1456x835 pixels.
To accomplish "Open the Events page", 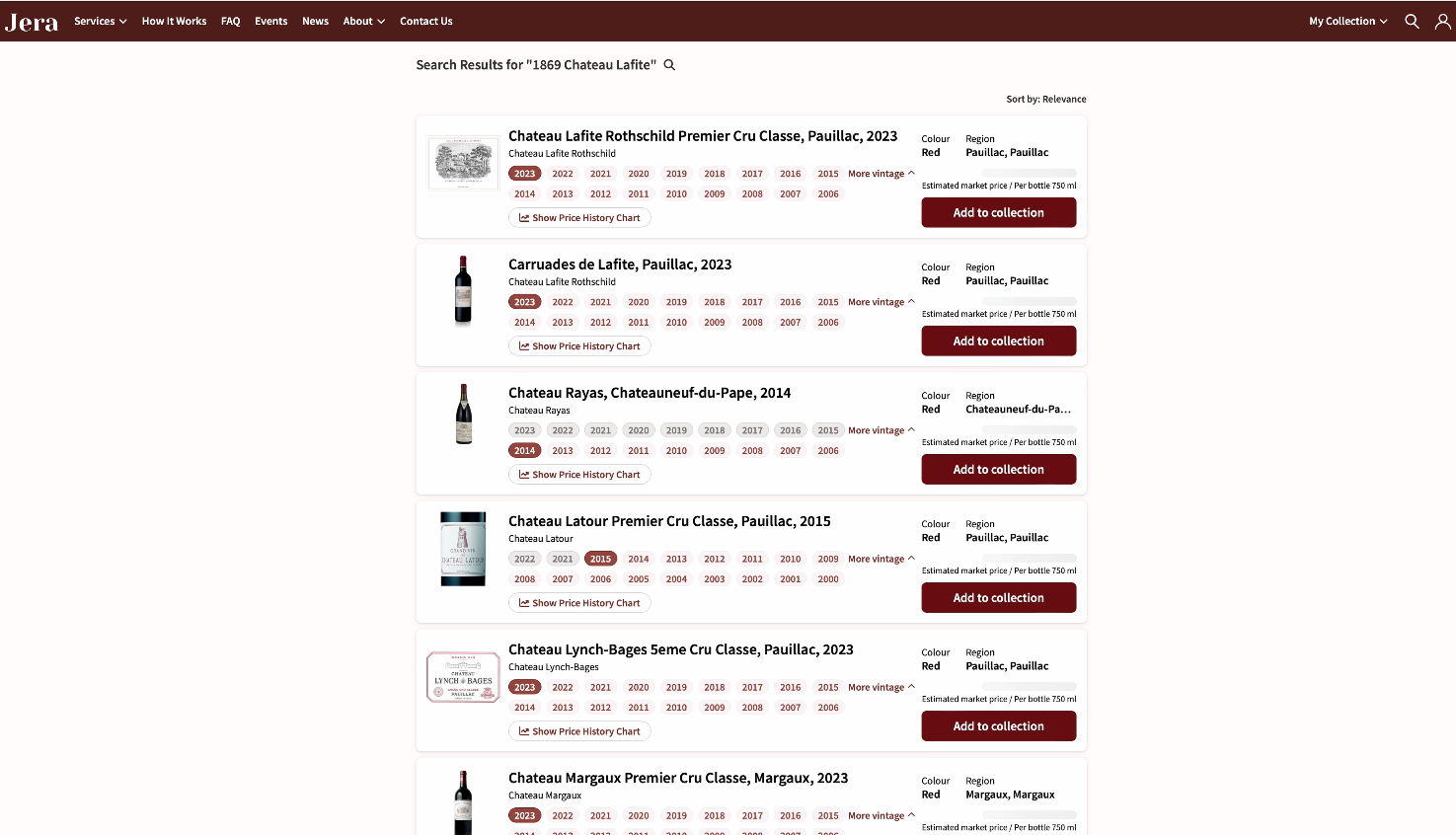I will pos(271,21).
